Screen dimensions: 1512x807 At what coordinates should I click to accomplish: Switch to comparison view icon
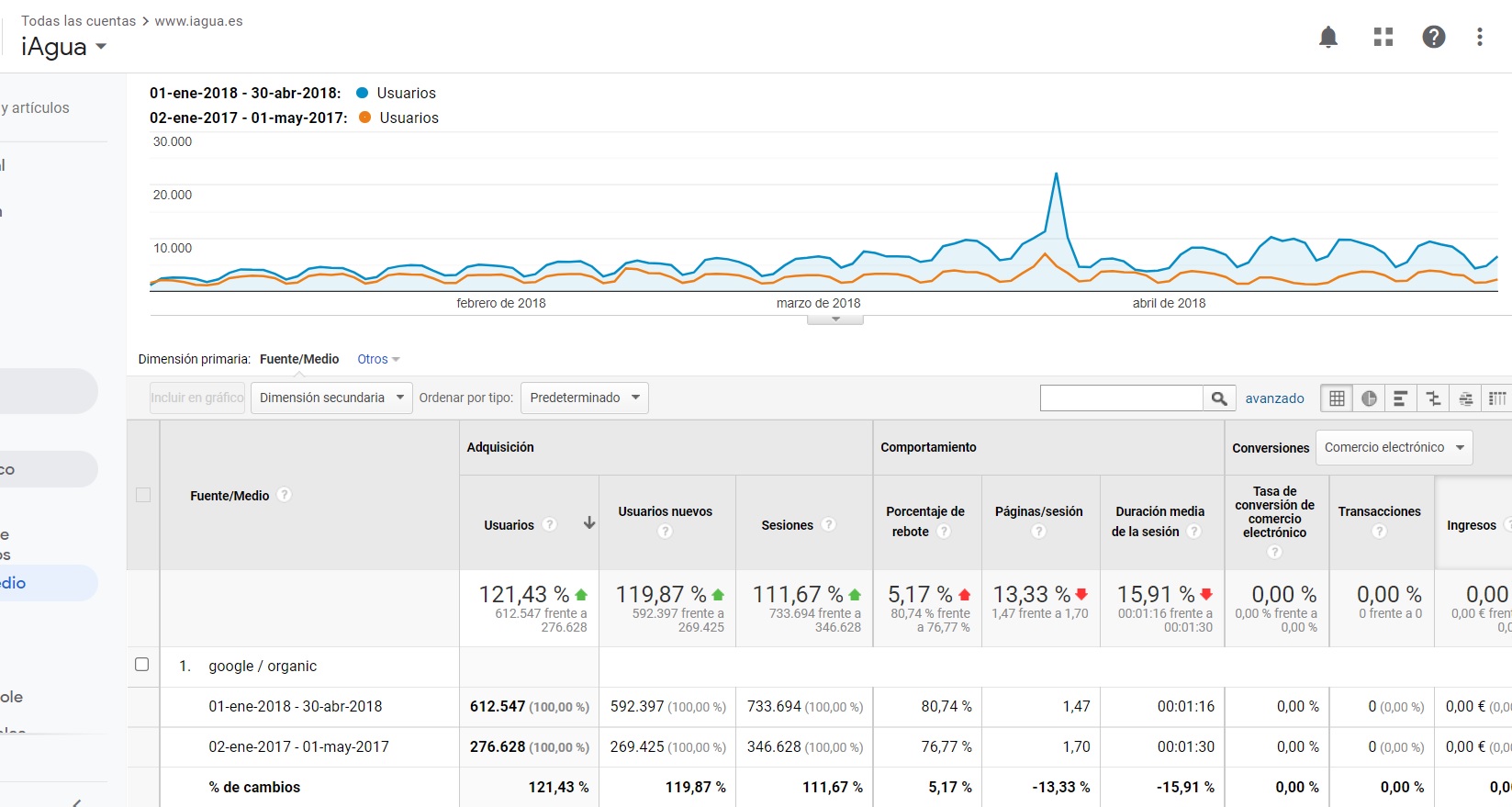(1433, 398)
